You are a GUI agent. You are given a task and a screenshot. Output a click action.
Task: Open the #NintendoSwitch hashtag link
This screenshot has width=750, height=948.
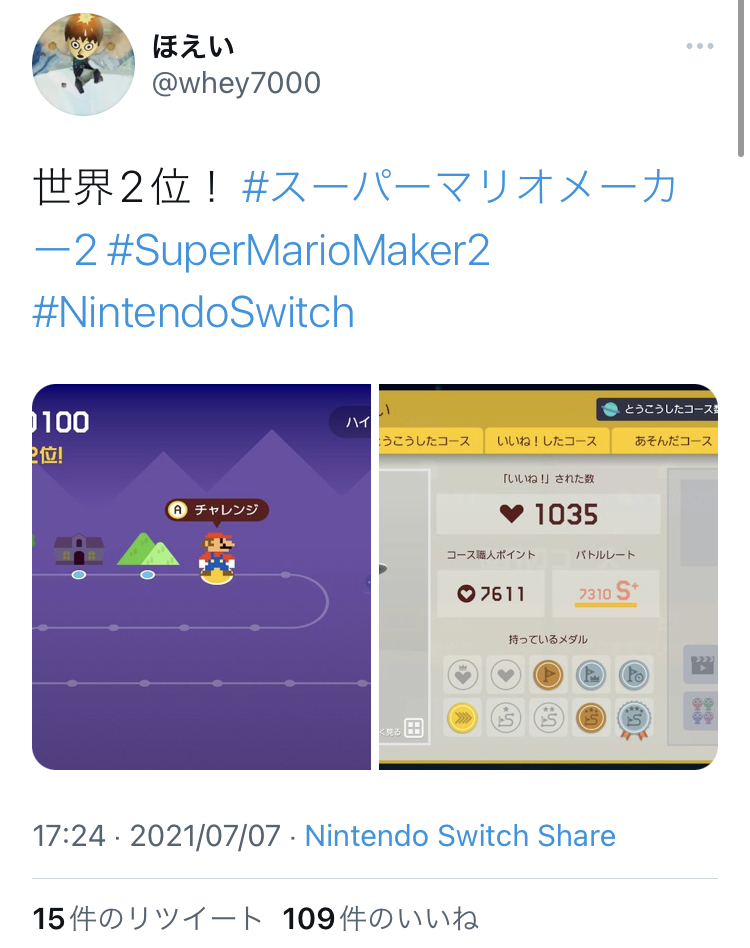click(193, 313)
